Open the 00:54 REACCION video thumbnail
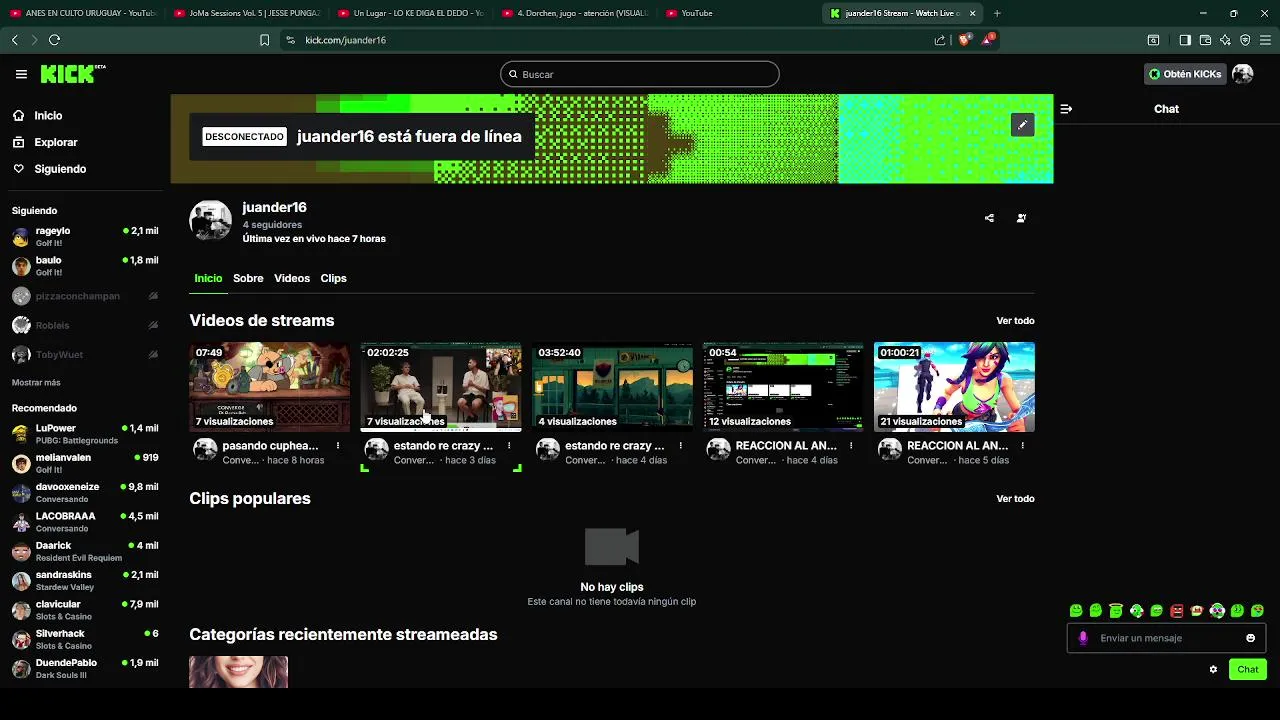The image size is (1280, 720). pos(783,387)
